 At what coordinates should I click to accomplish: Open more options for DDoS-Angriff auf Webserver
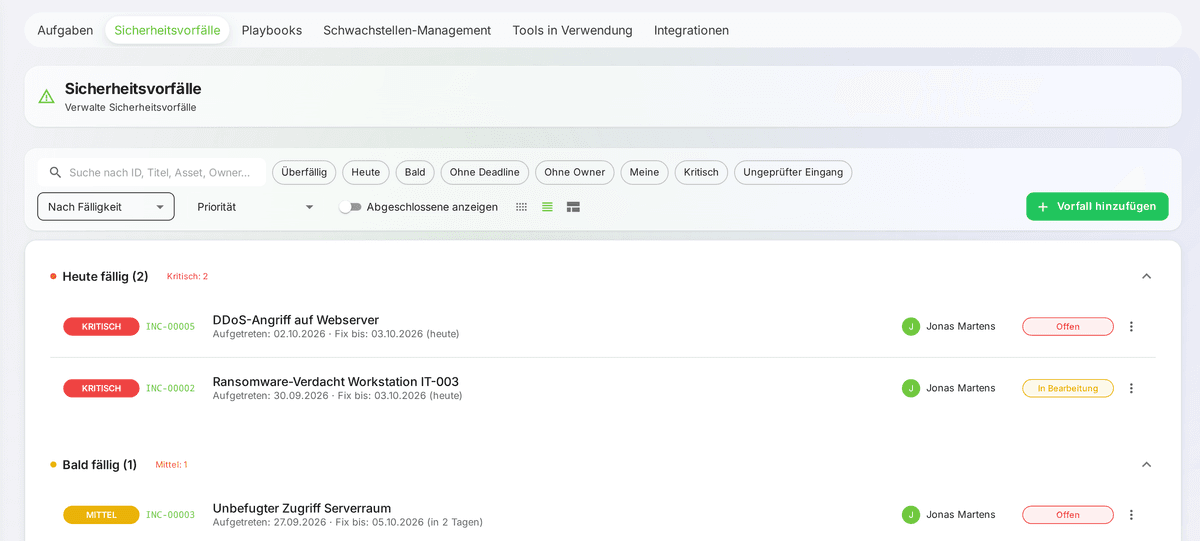click(1132, 326)
